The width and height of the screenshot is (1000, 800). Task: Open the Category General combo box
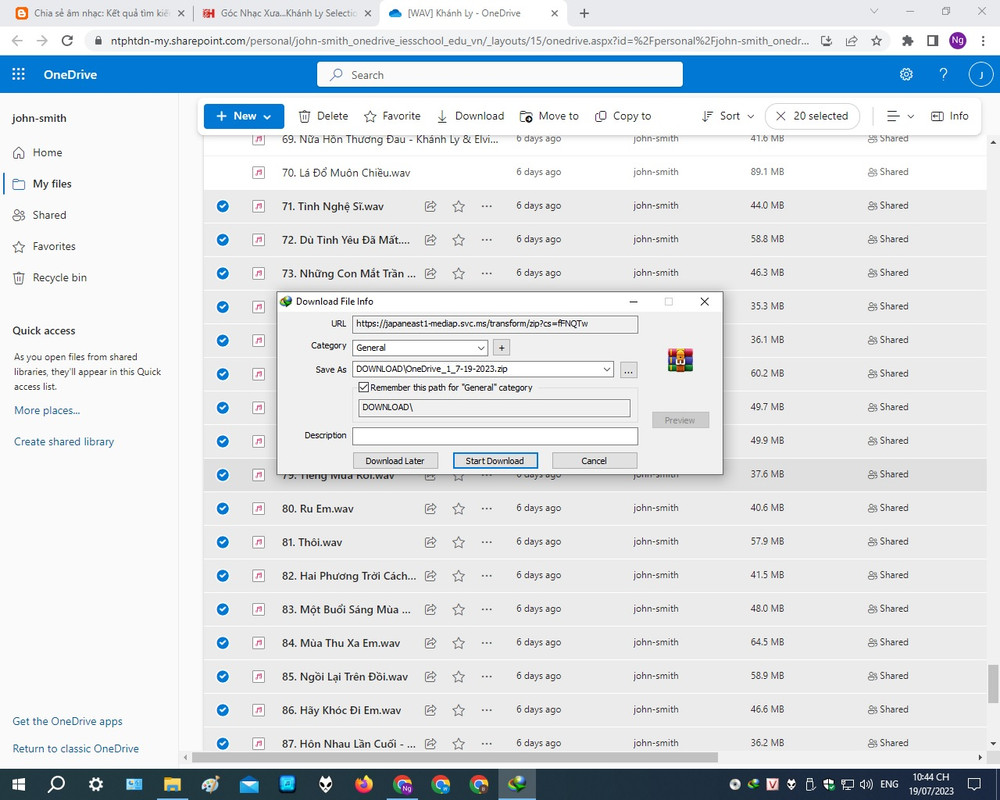[x=420, y=348]
